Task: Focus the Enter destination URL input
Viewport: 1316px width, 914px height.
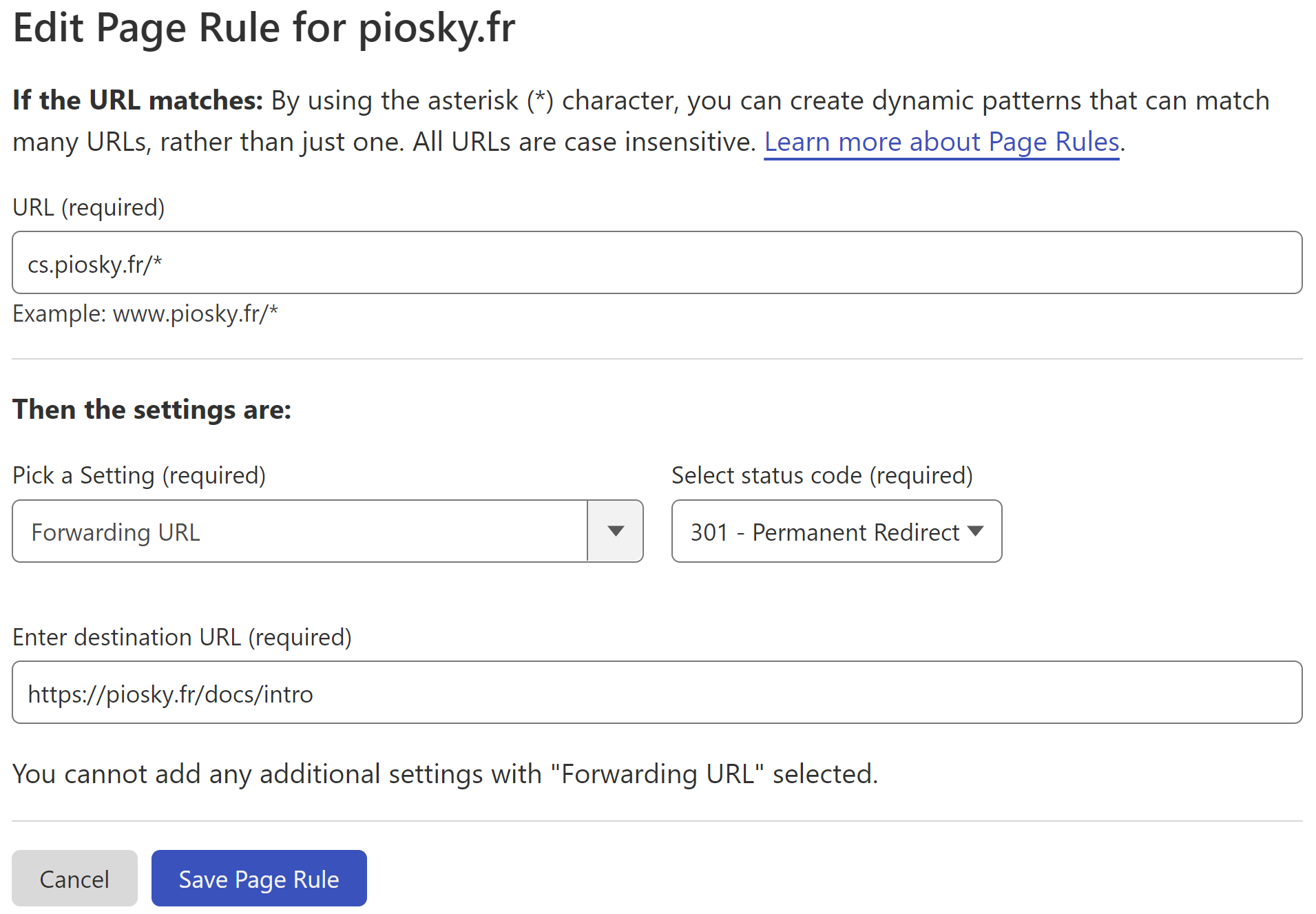Action: (654, 692)
